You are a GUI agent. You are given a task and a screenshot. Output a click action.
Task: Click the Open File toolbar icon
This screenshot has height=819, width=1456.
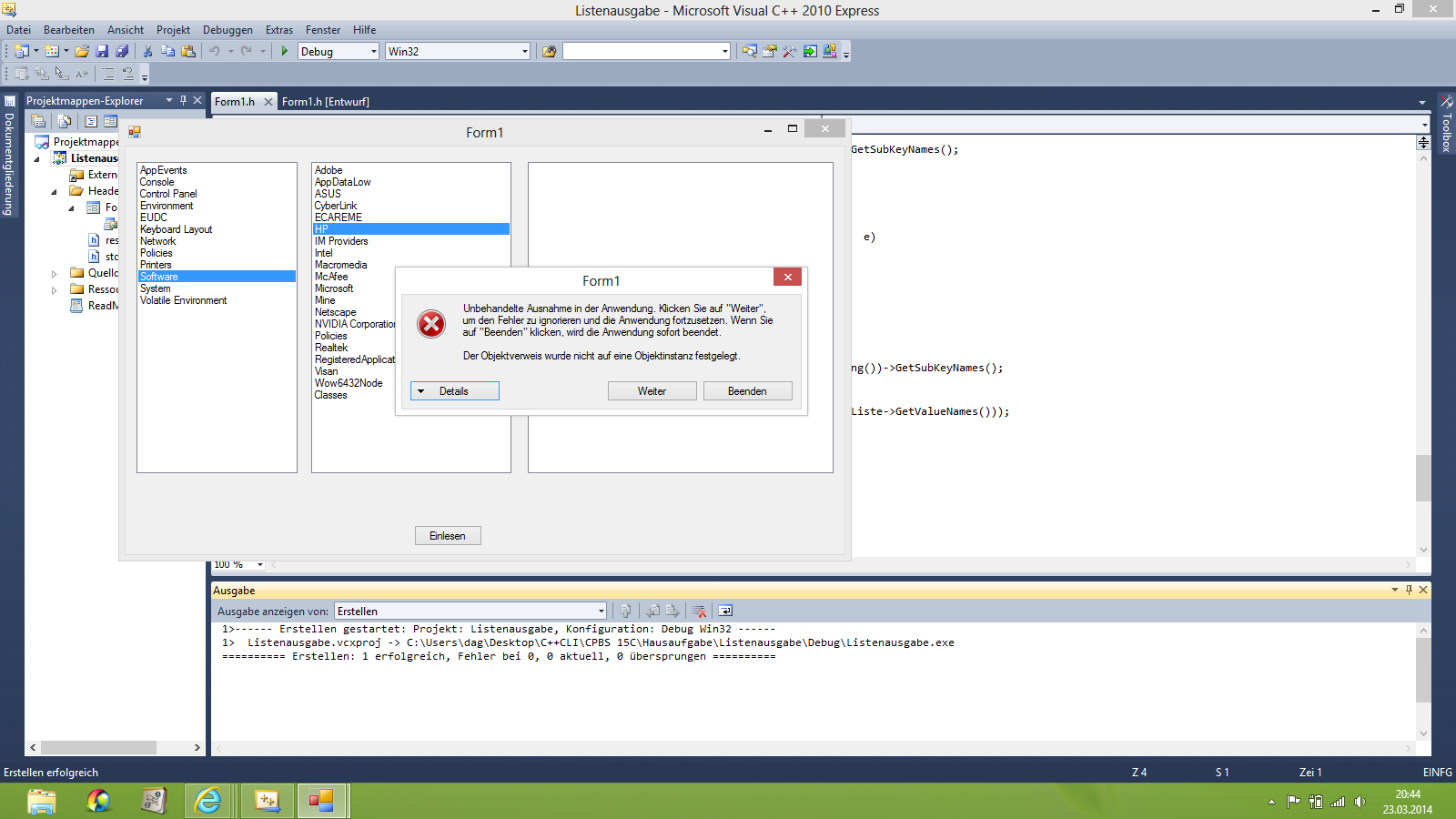click(x=82, y=51)
